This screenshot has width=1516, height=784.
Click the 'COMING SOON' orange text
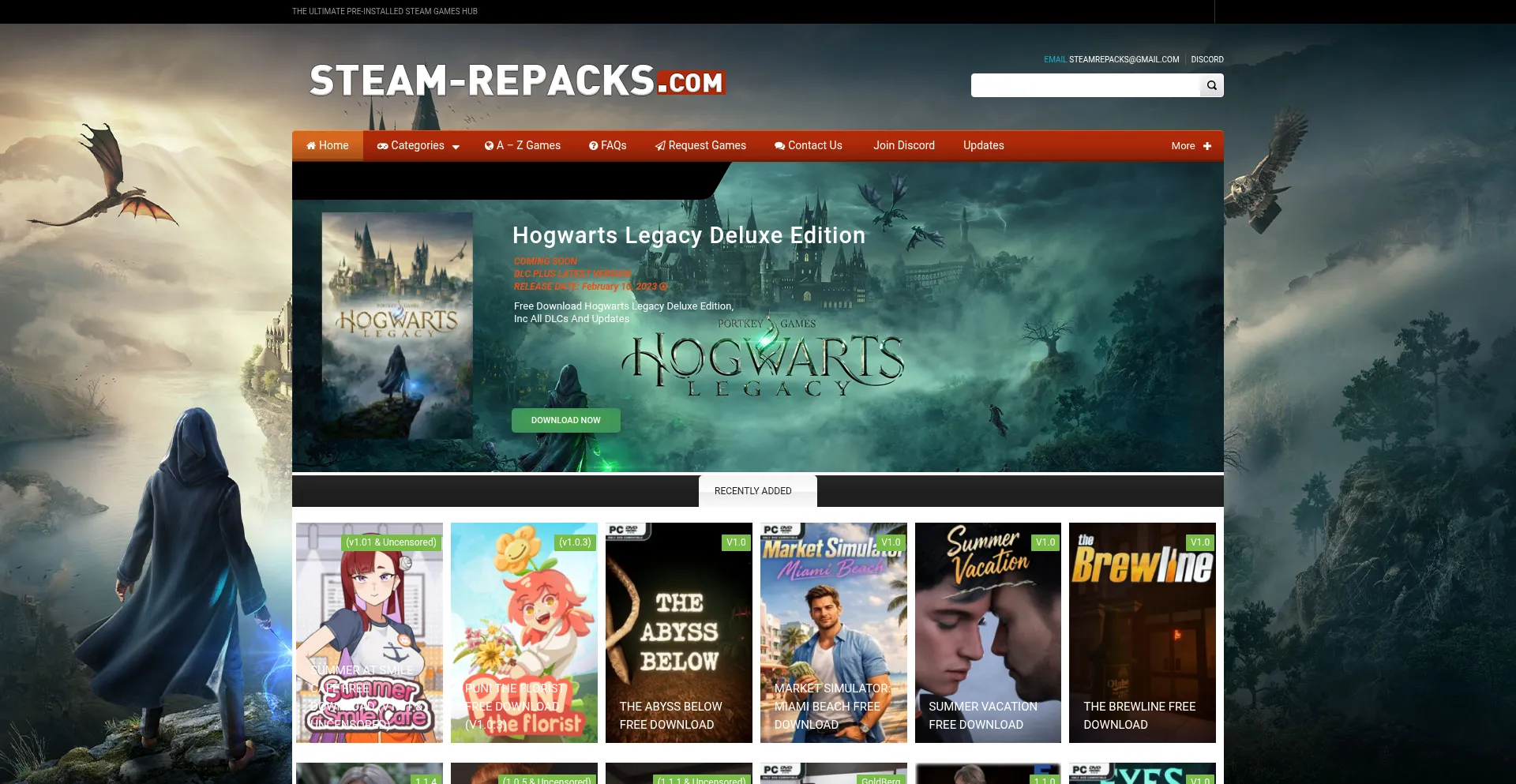(546, 261)
